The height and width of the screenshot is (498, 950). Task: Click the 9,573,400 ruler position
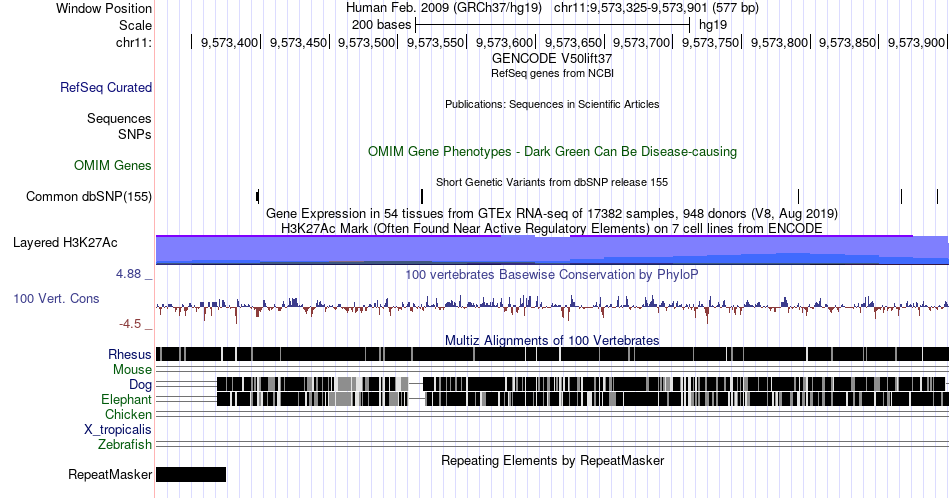(229, 42)
